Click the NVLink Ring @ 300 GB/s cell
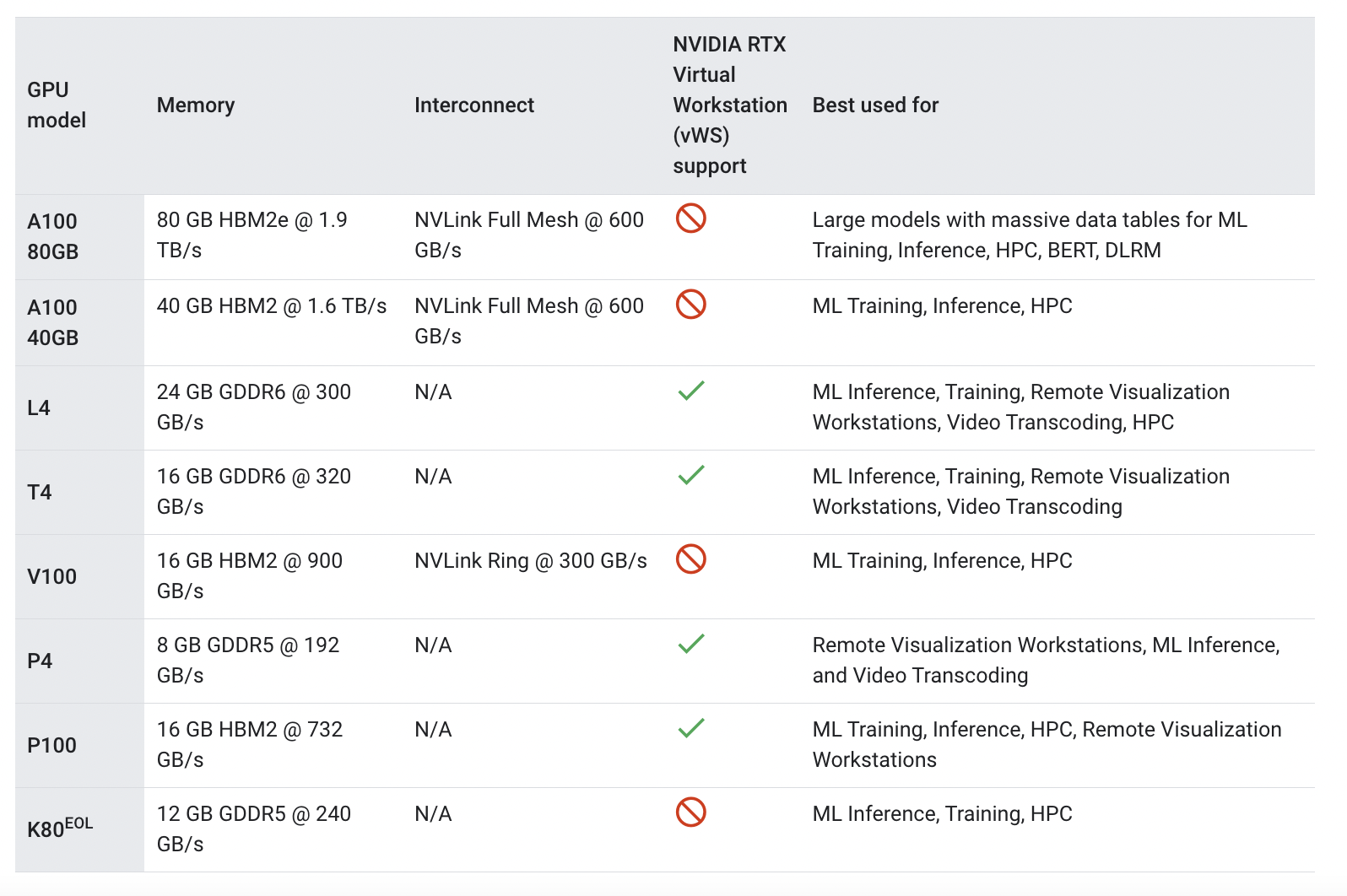The image size is (1347, 896). tap(531, 561)
